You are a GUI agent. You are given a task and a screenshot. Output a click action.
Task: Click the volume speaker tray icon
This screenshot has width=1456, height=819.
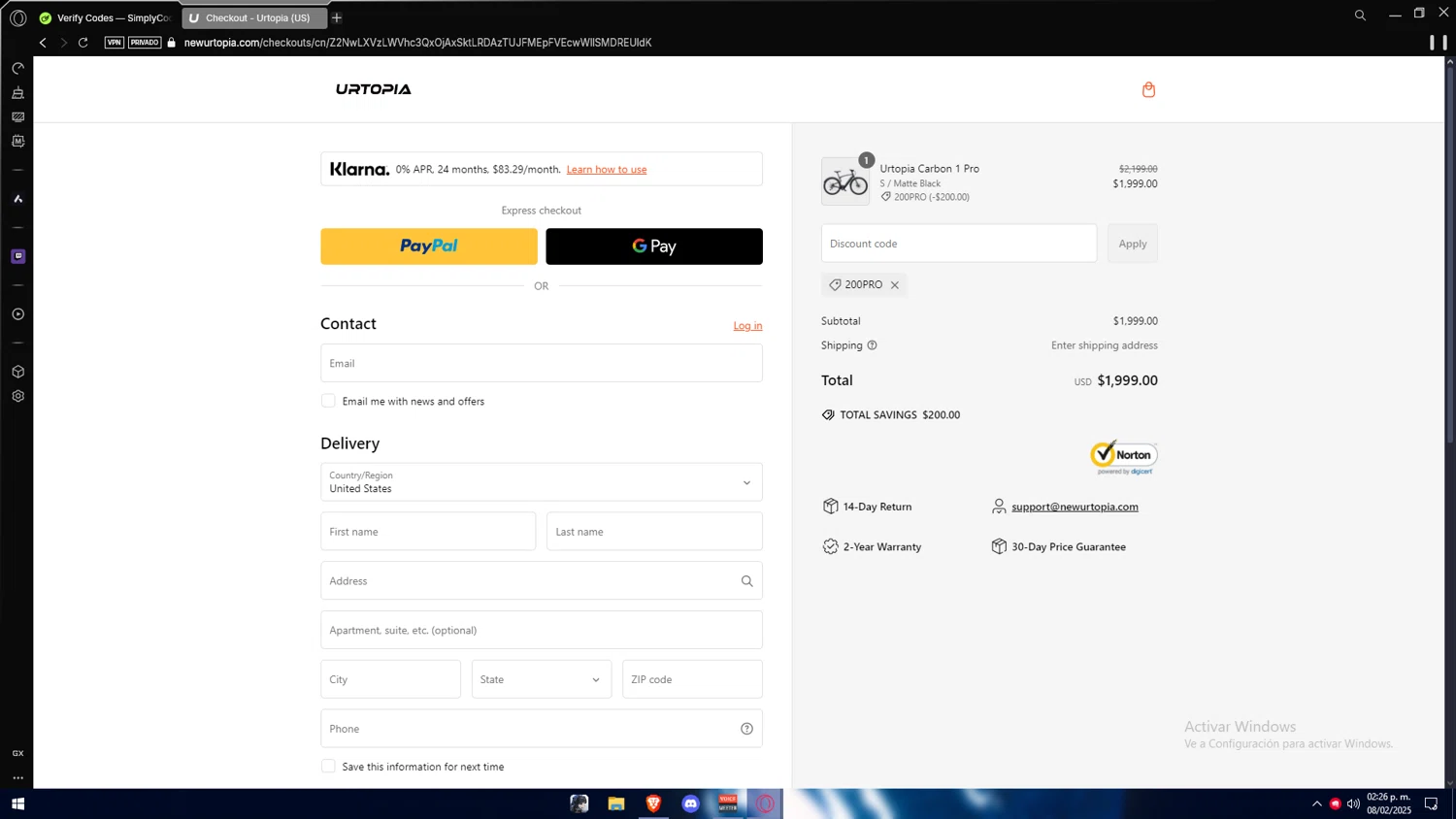coord(1353,803)
